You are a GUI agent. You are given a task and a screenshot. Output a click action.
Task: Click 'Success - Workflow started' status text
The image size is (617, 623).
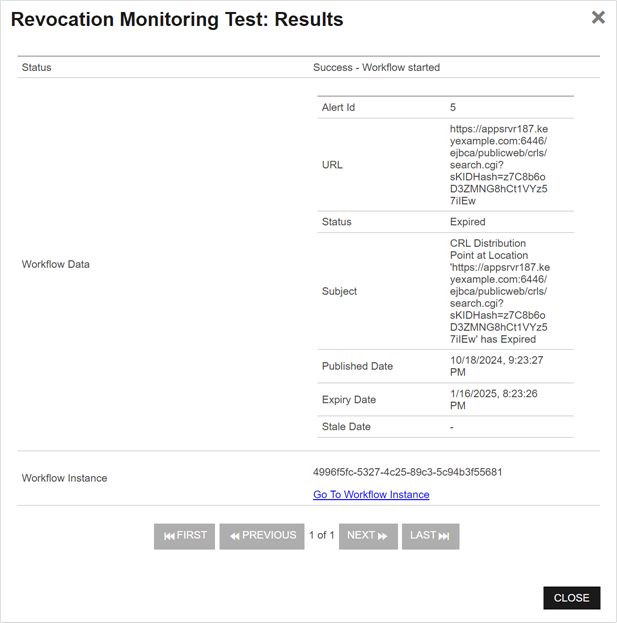376,68
